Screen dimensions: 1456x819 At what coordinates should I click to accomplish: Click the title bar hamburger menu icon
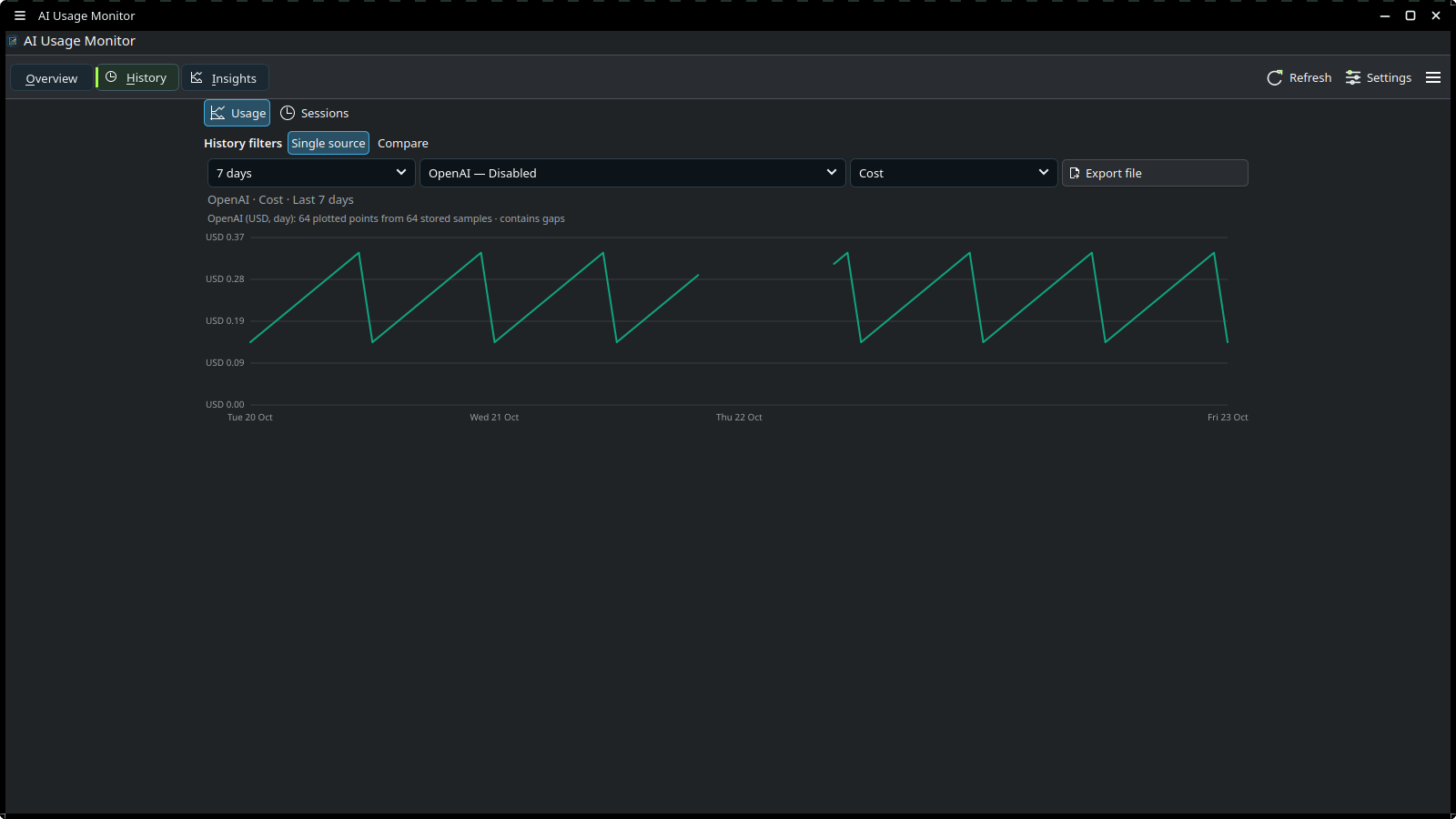20,15
